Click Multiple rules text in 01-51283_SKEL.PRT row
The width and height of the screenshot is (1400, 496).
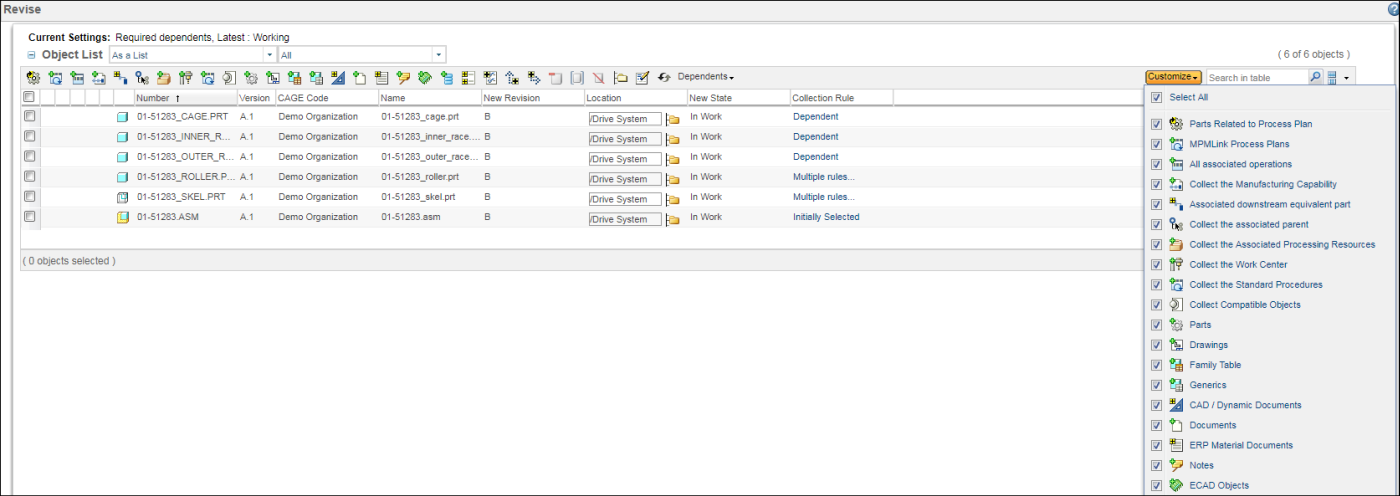coord(824,197)
